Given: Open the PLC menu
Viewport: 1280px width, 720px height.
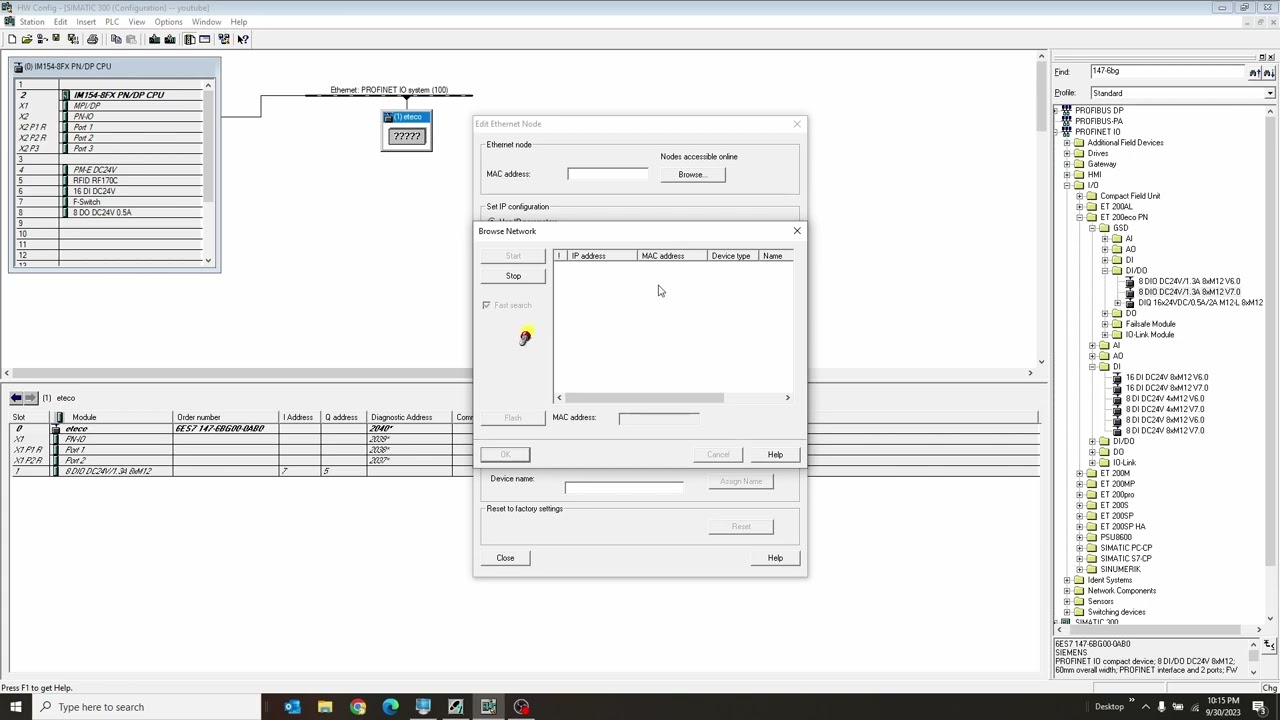Looking at the screenshot, I should 112,22.
